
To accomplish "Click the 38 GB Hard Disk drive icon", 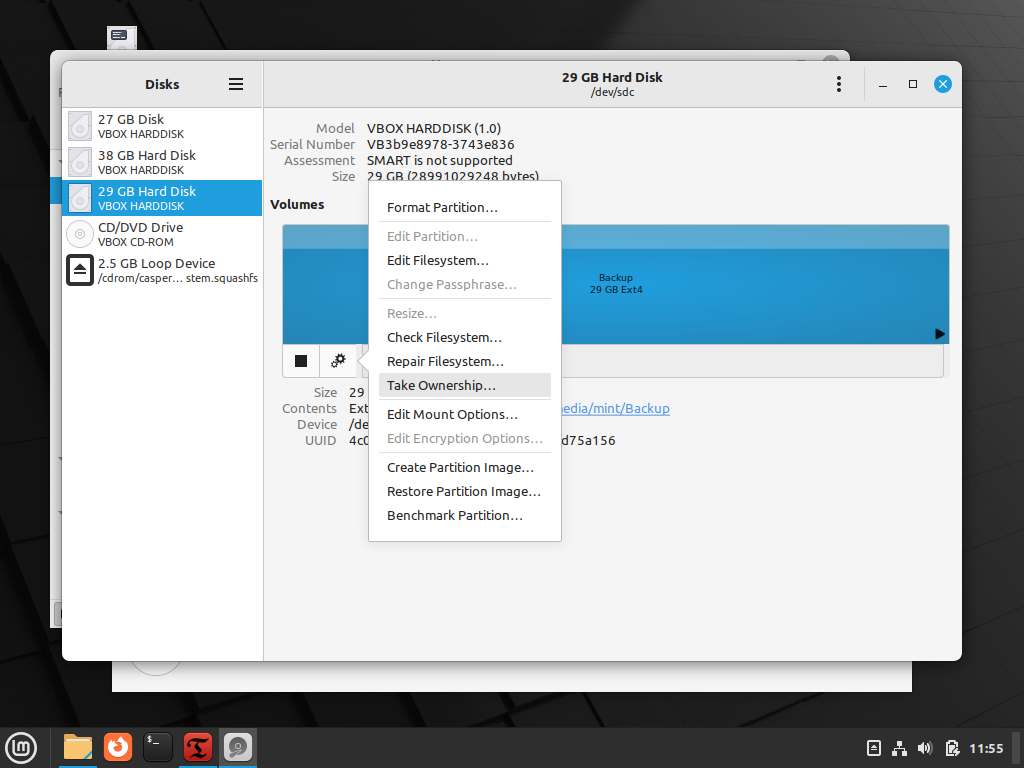I will (80, 162).
